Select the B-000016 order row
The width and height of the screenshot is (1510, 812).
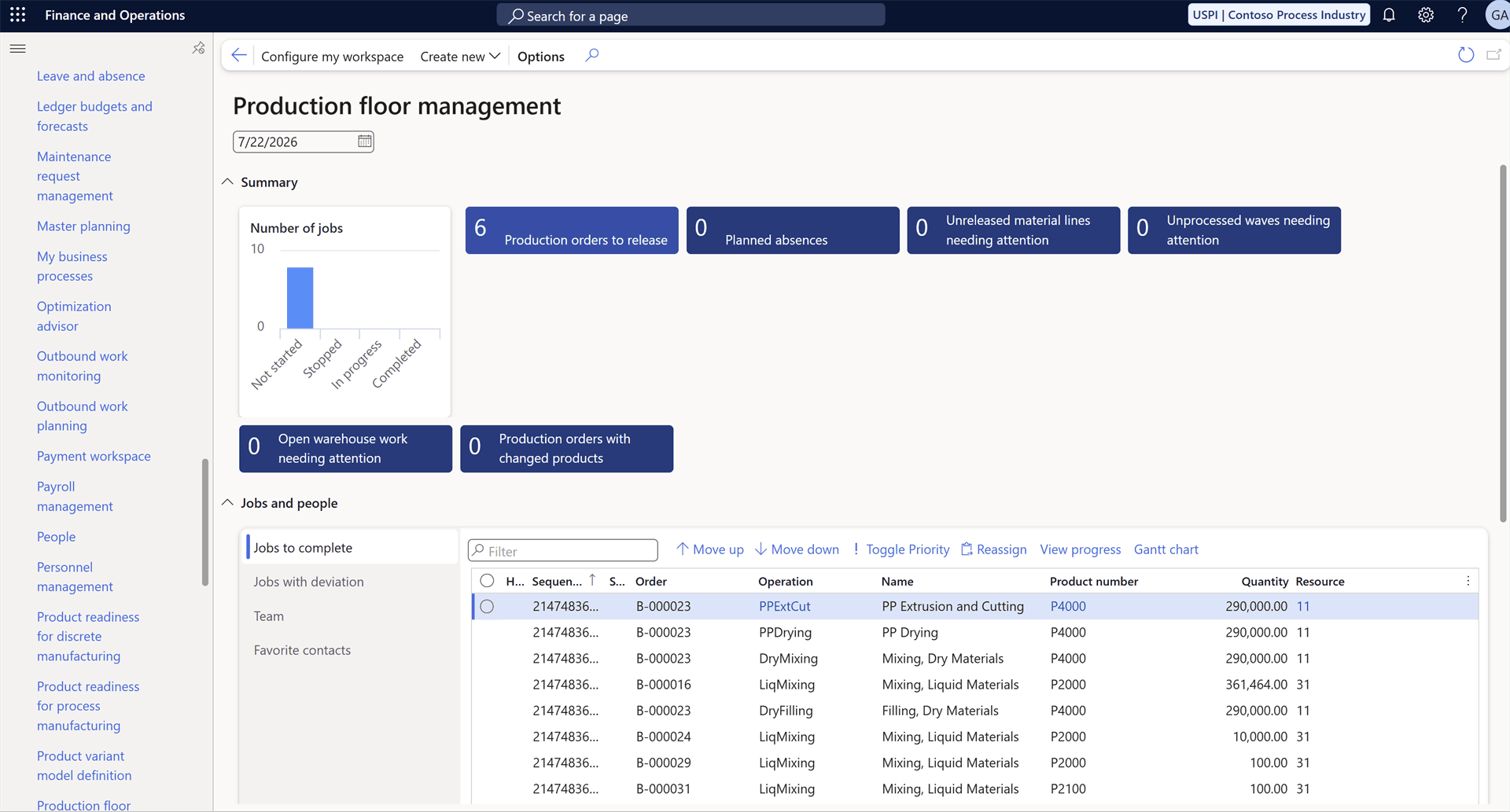pos(974,685)
